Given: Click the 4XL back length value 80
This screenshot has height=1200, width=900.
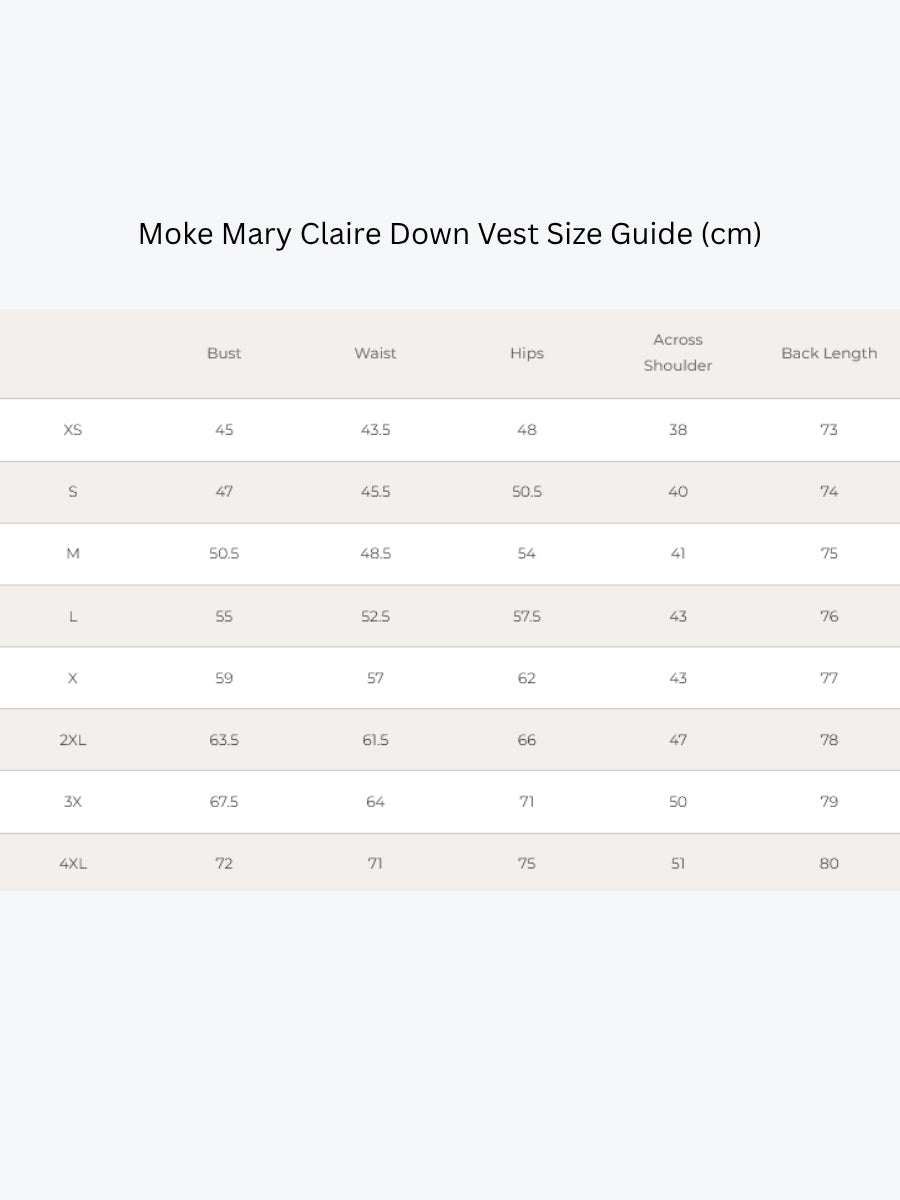Looking at the screenshot, I should tap(829, 864).
